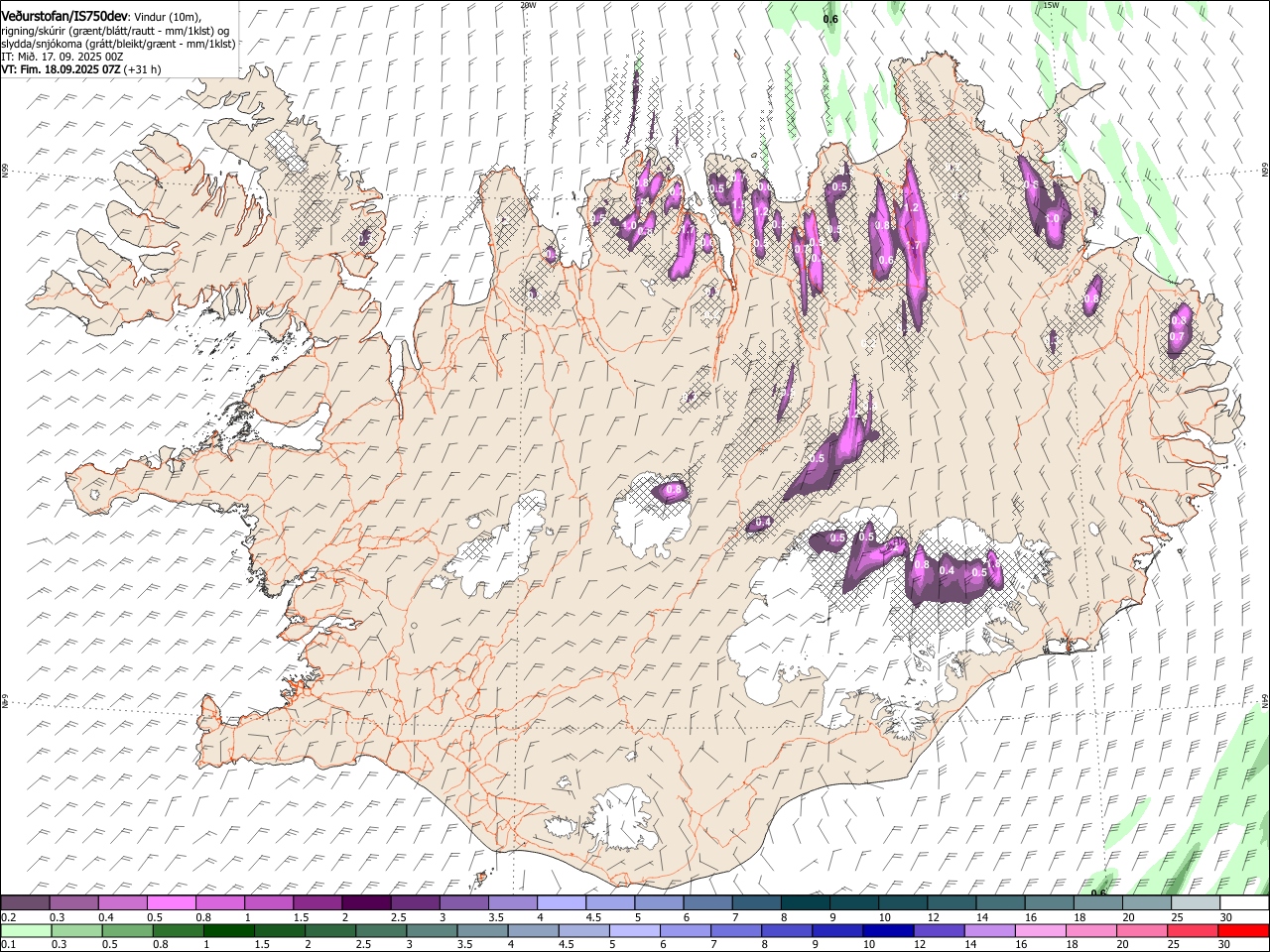
Task: Pick the upper-row gray swatch between 20 and 25
Action: pos(1148,903)
